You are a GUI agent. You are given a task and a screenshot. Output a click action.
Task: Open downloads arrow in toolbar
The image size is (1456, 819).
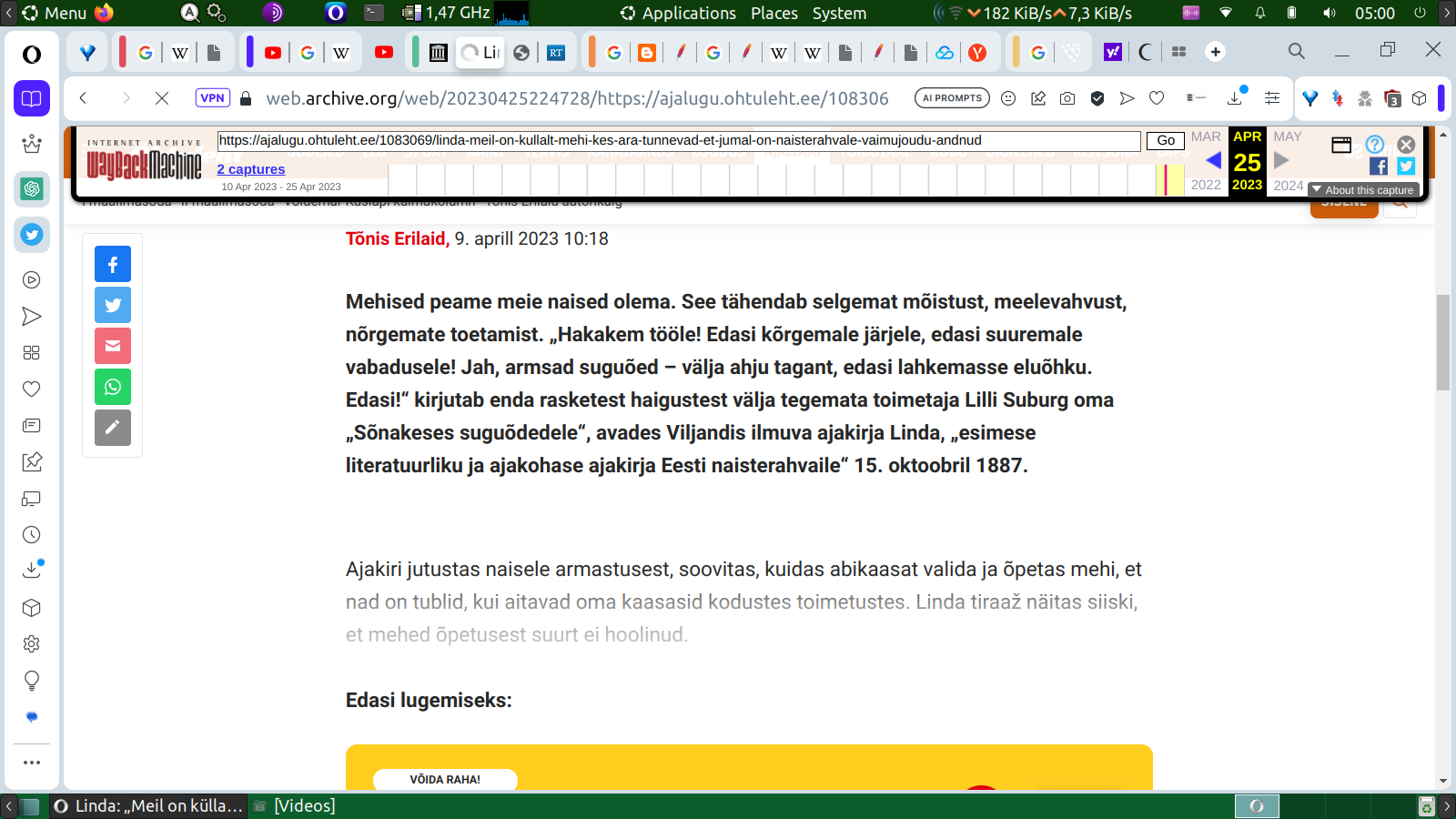click(x=1235, y=98)
